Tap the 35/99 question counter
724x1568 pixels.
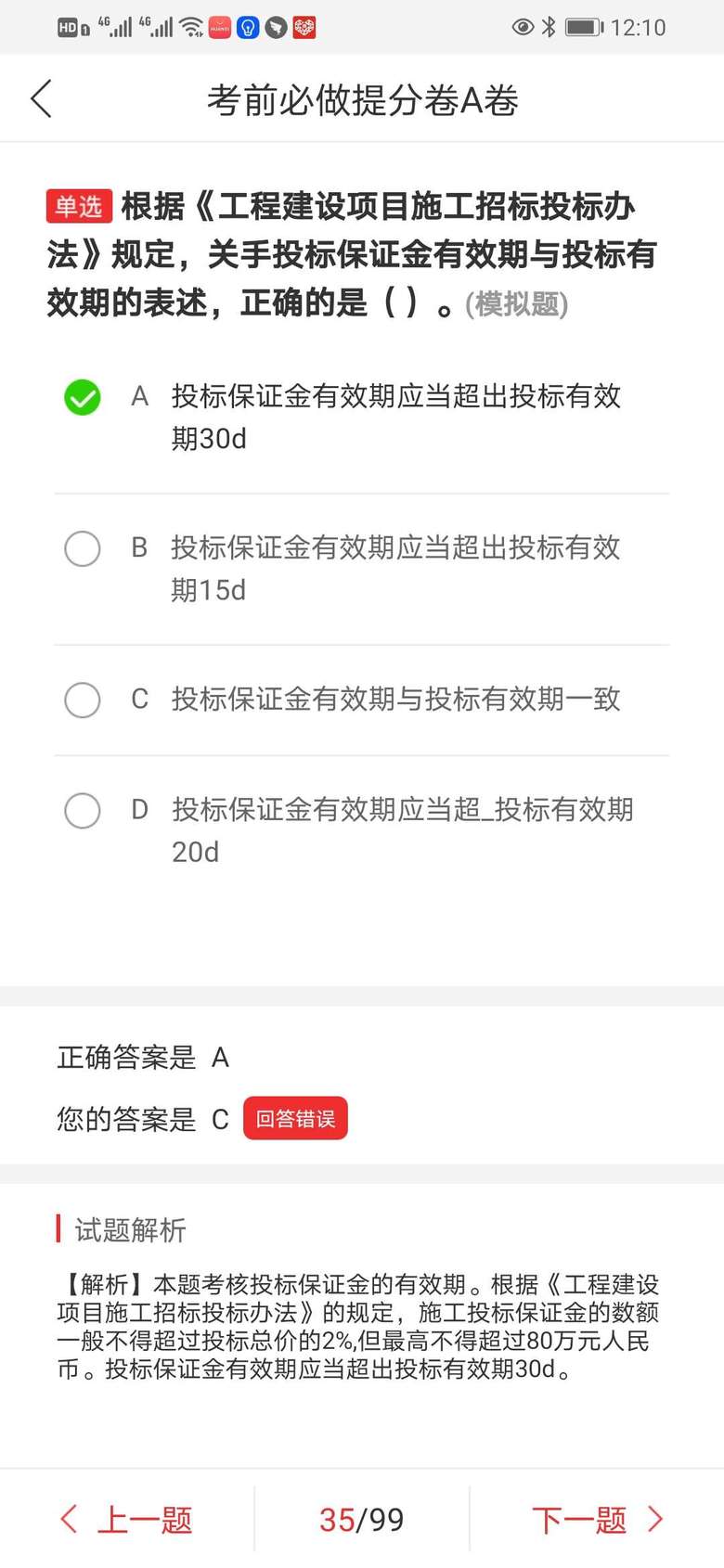tap(362, 1520)
